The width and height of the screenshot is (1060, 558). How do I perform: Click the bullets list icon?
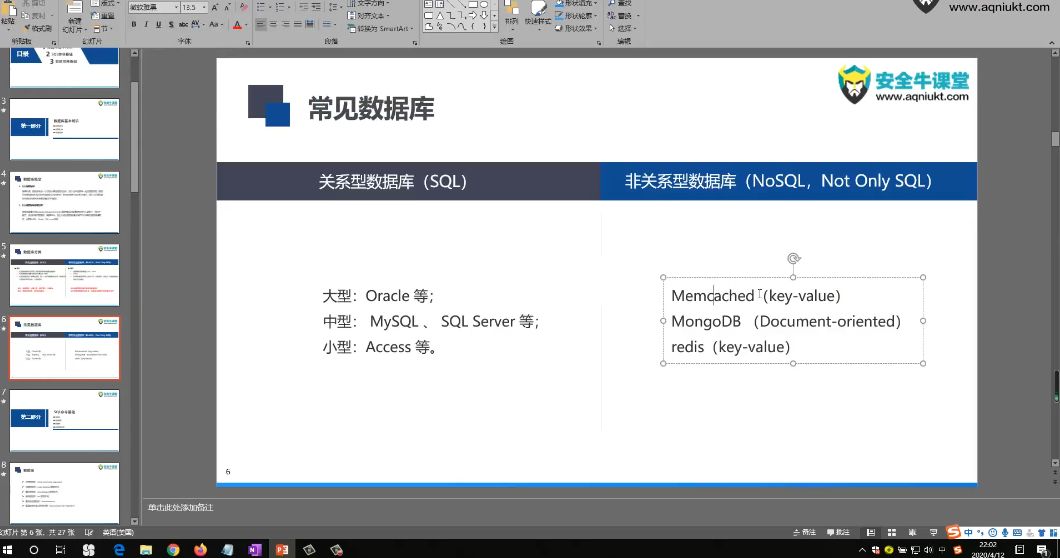[x=262, y=7]
